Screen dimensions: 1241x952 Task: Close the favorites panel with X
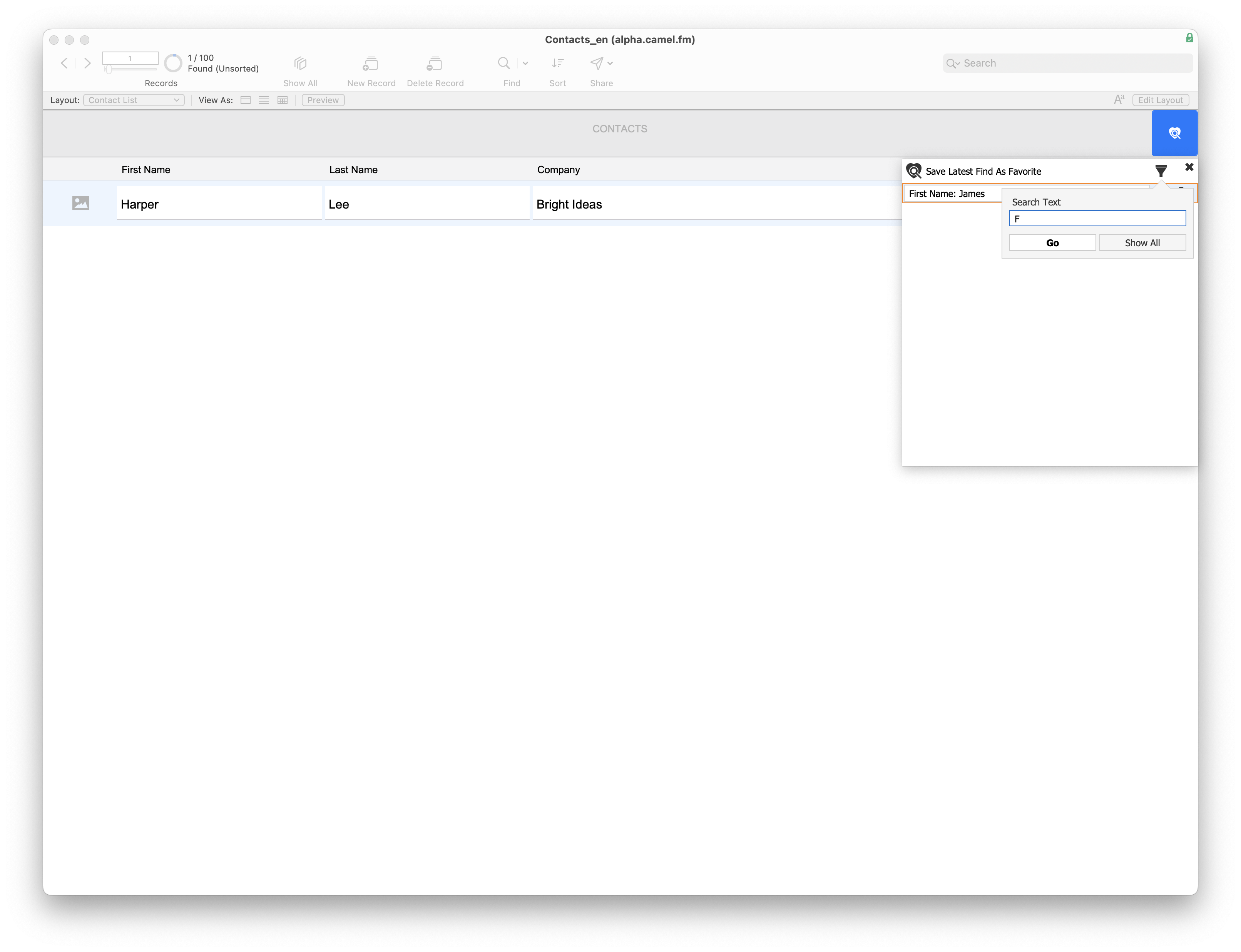click(x=1189, y=167)
